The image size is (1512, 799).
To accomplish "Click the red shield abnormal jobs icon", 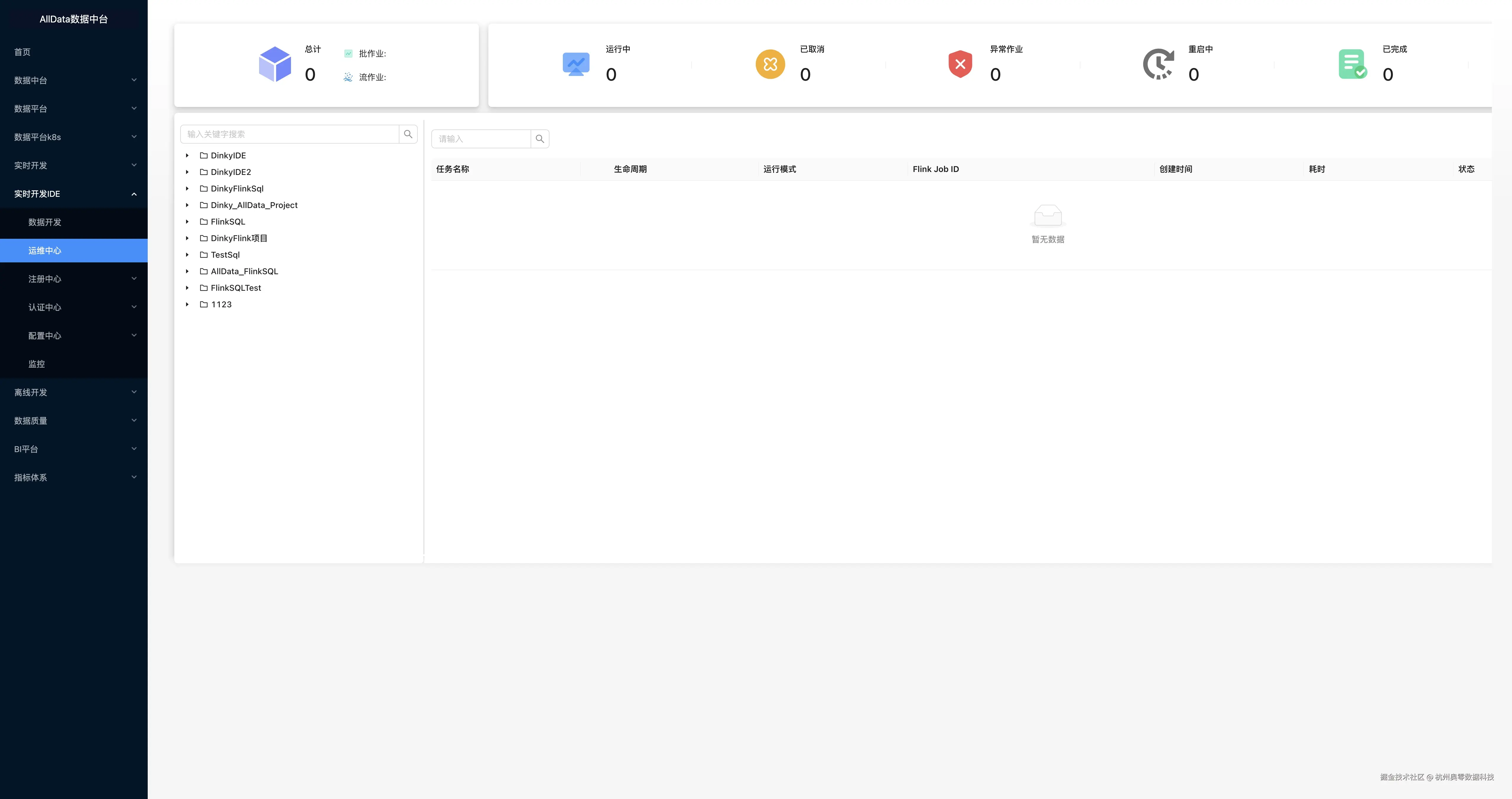I will pyautogui.click(x=960, y=64).
